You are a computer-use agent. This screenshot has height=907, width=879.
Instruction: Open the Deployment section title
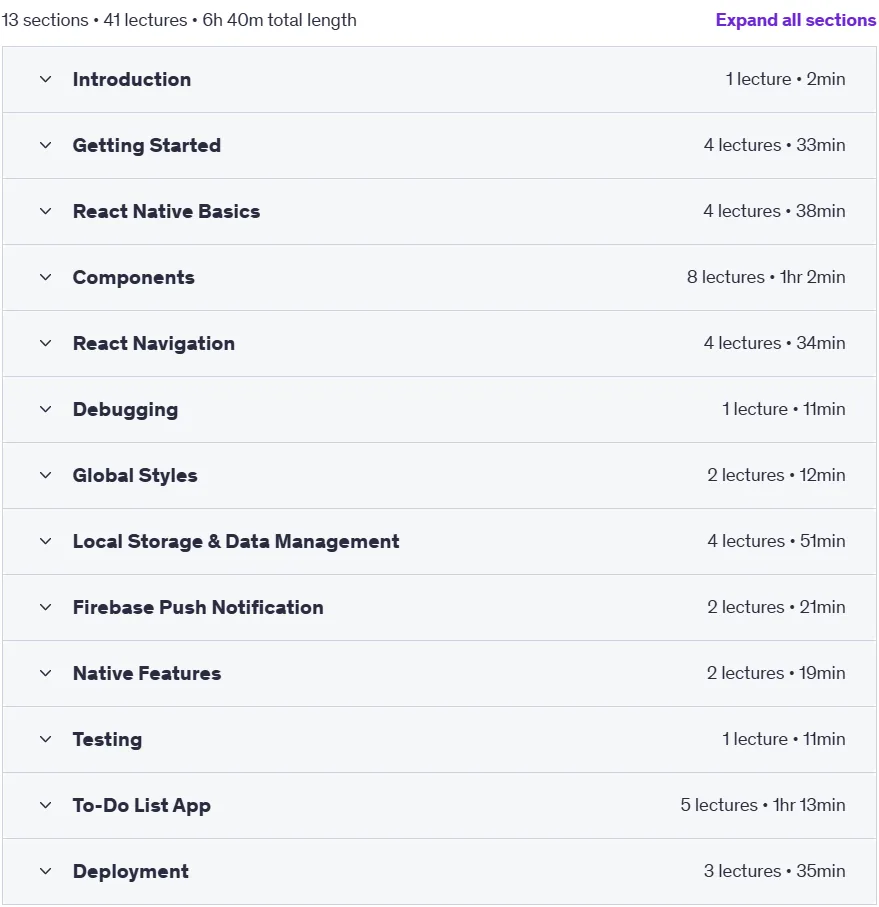pos(131,871)
